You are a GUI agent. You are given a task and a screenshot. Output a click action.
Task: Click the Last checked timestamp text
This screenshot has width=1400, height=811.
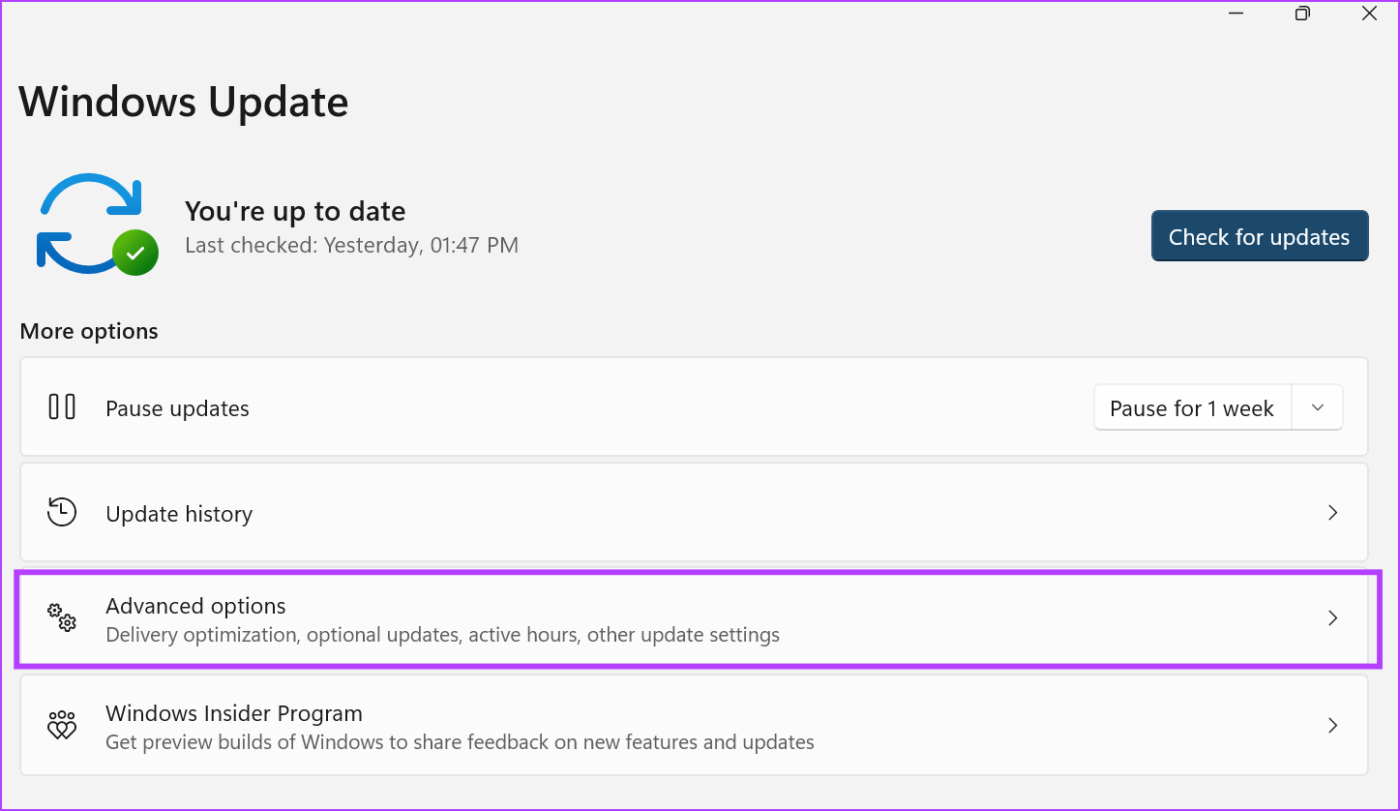(x=351, y=244)
